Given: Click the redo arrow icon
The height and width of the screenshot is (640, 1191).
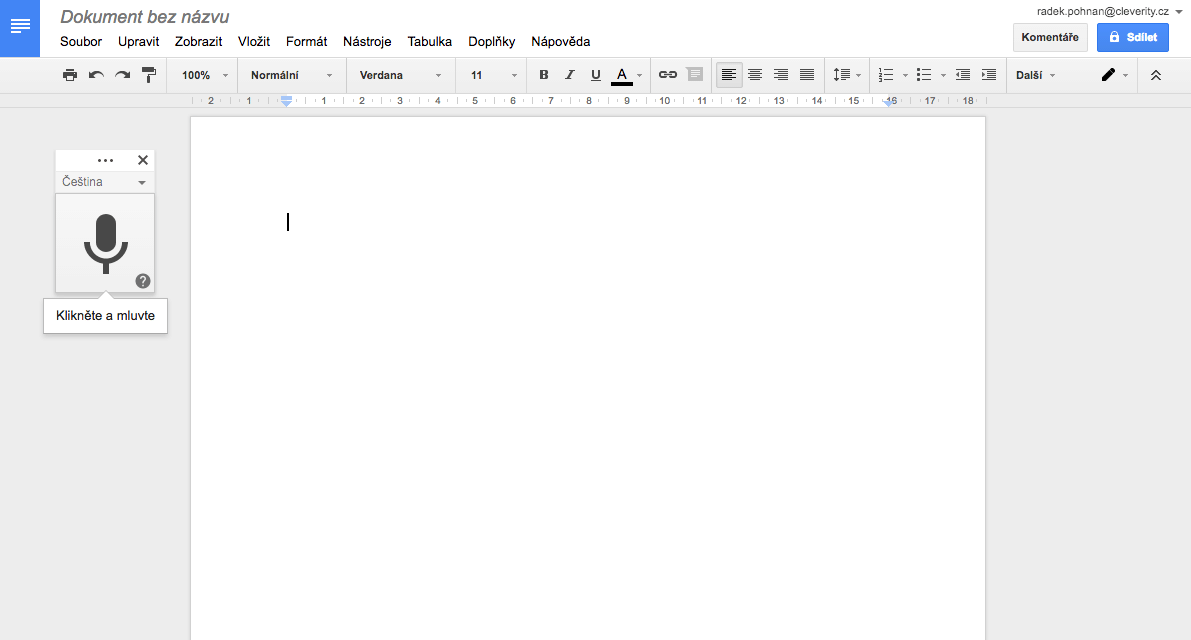Looking at the screenshot, I should point(122,75).
